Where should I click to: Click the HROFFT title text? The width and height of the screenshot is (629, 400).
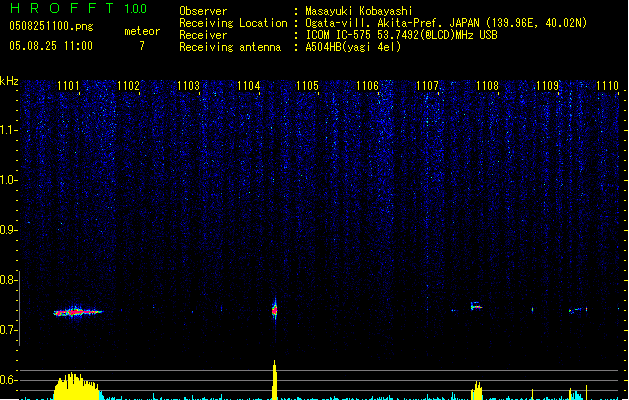pyautogui.click(x=62, y=8)
